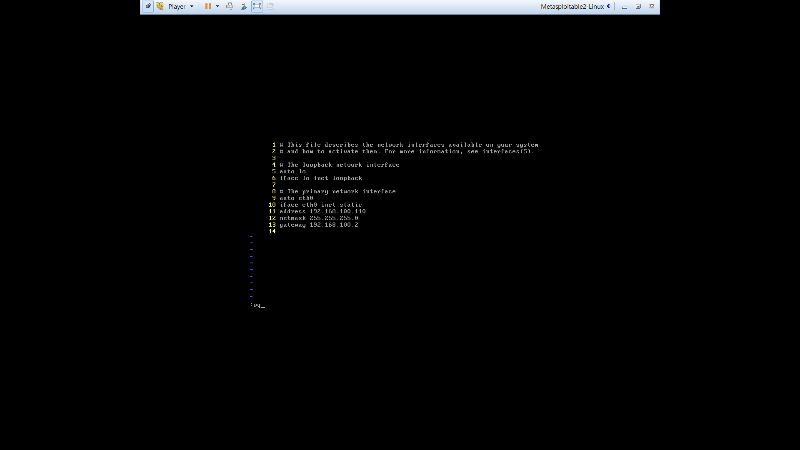Toggle full screen mode icon
This screenshot has width=800, height=450.
(257, 6)
